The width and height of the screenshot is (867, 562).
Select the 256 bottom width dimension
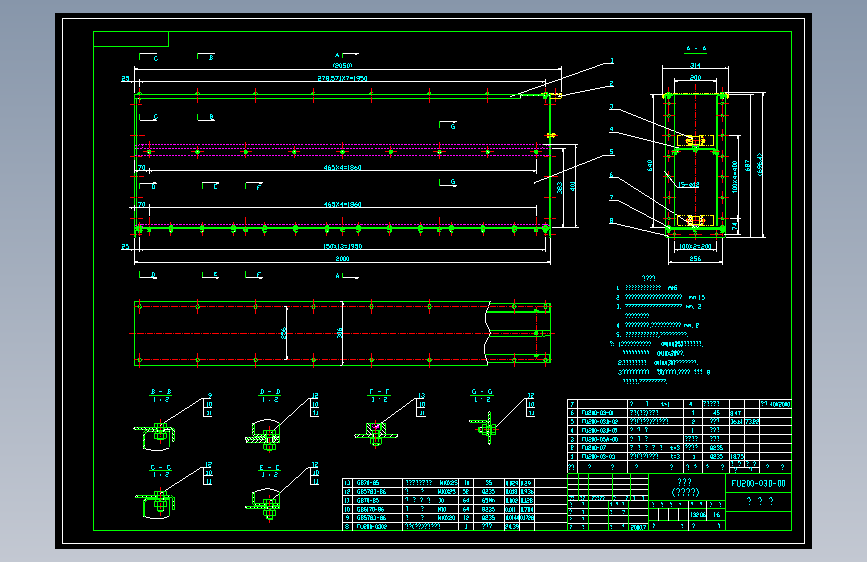[x=695, y=258]
